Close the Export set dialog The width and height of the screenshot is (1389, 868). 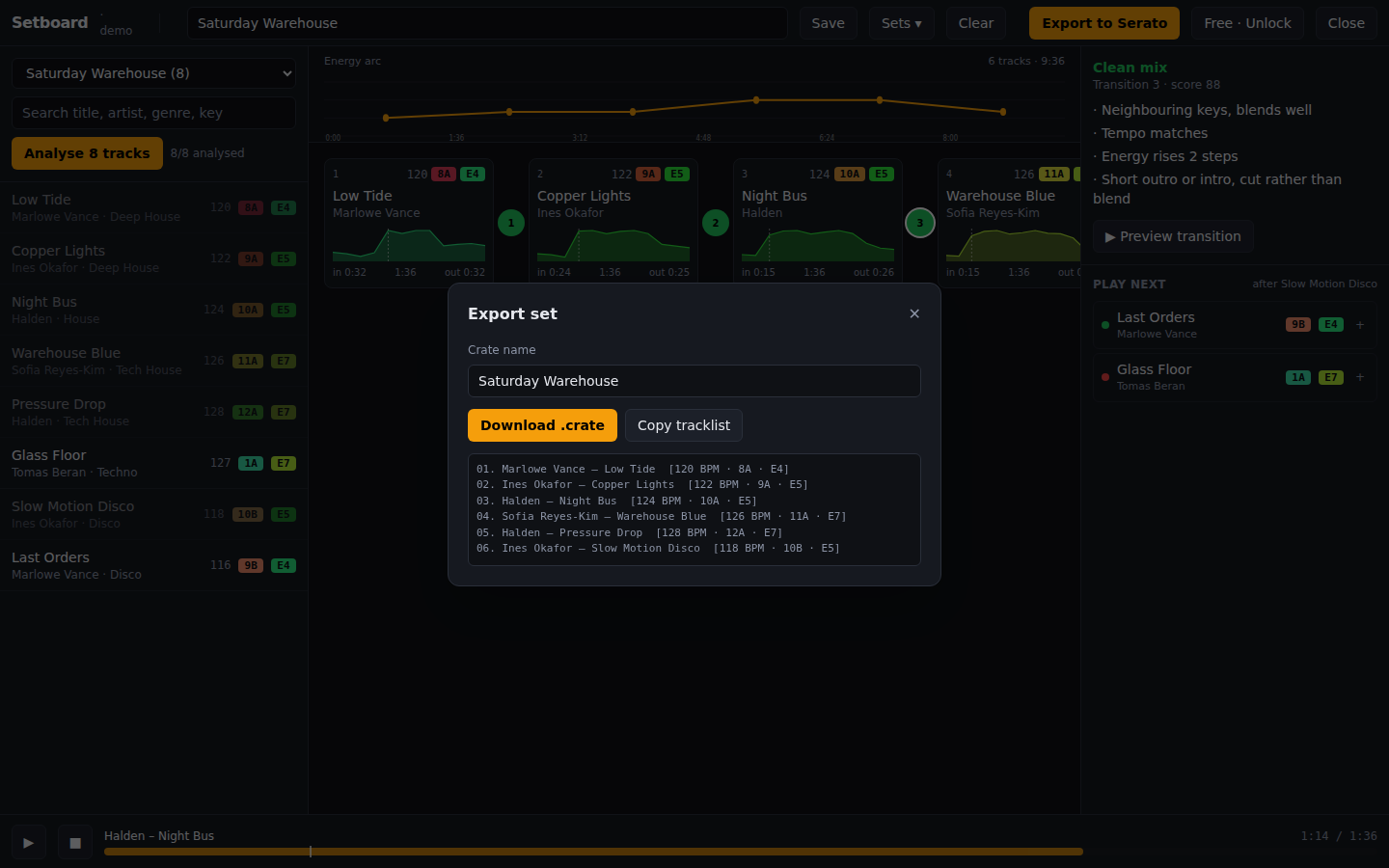coord(914,313)
